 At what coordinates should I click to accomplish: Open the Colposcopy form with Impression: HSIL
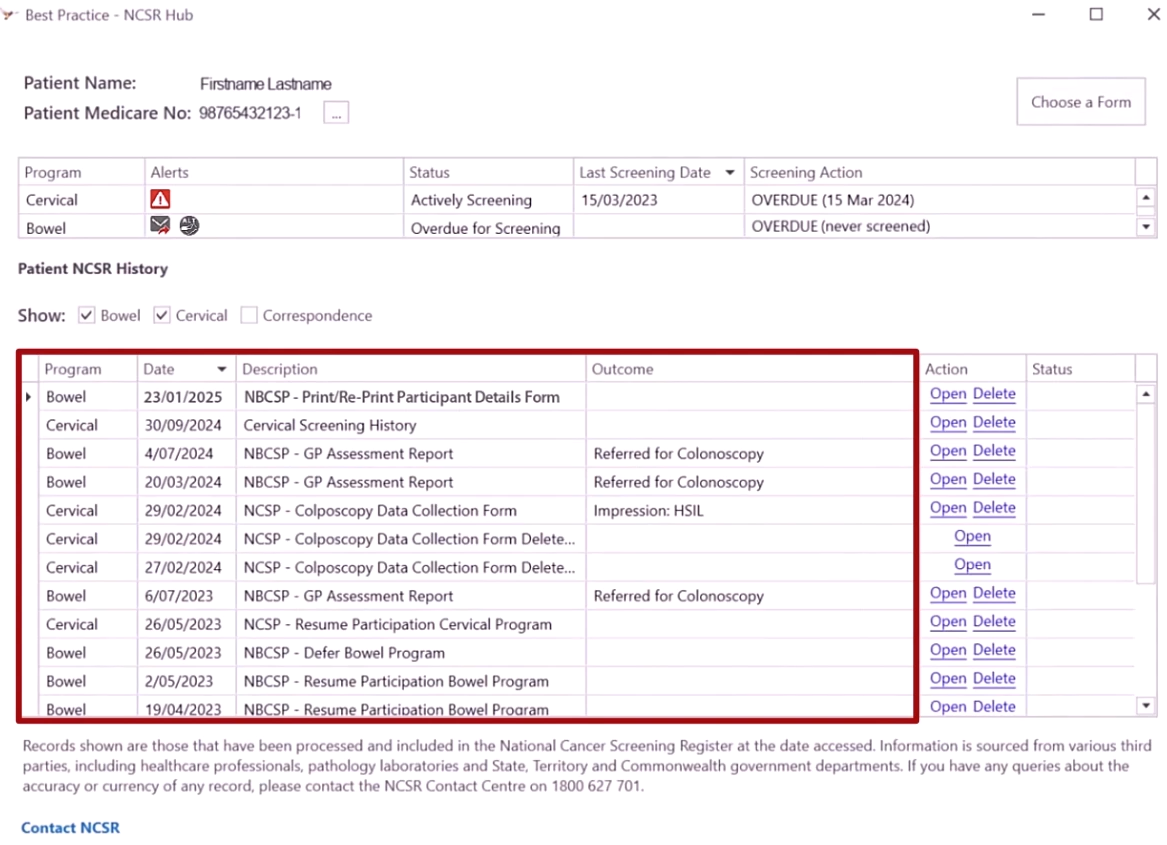click(x=948, y=507)
